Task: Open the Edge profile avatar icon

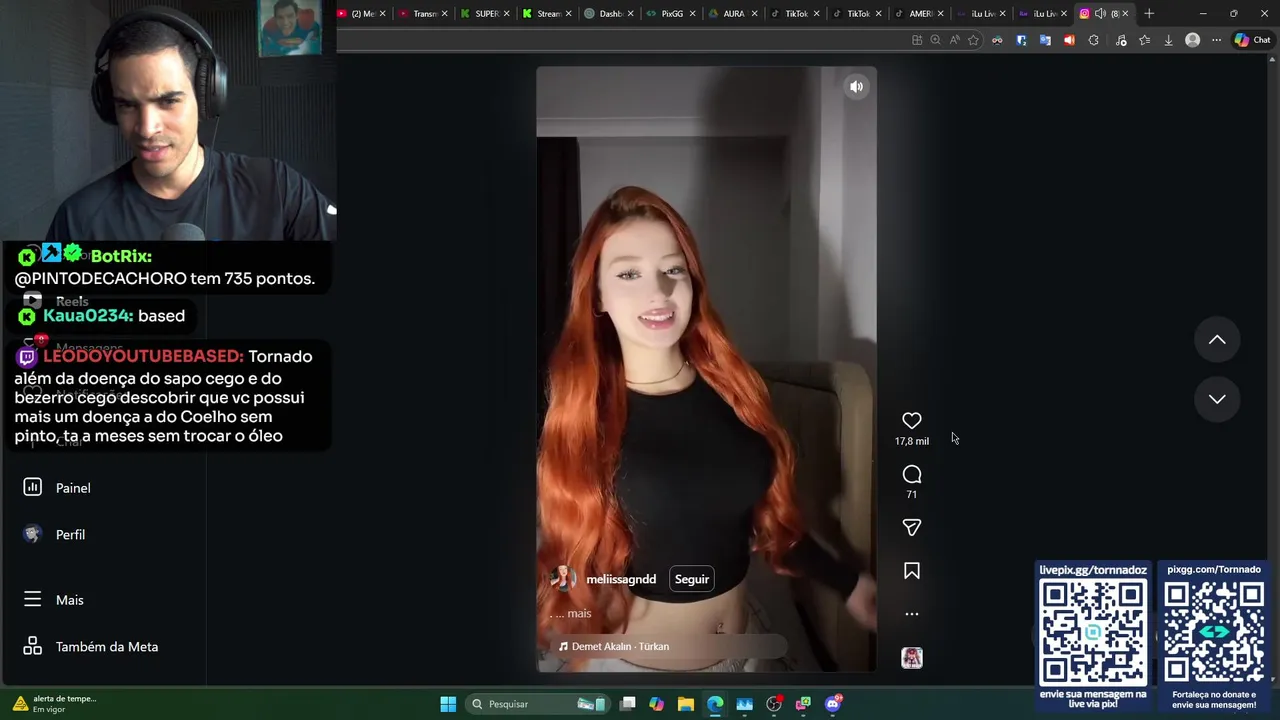Action: pos(1192,40)
